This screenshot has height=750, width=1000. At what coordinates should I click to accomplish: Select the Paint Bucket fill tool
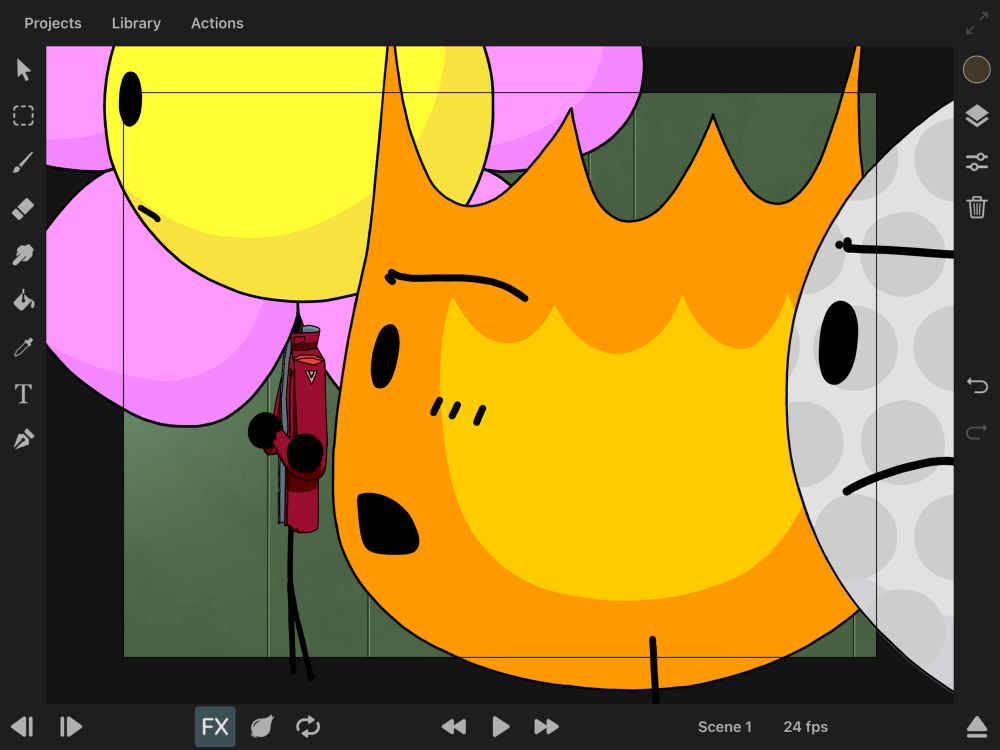(x=24, y=300)
